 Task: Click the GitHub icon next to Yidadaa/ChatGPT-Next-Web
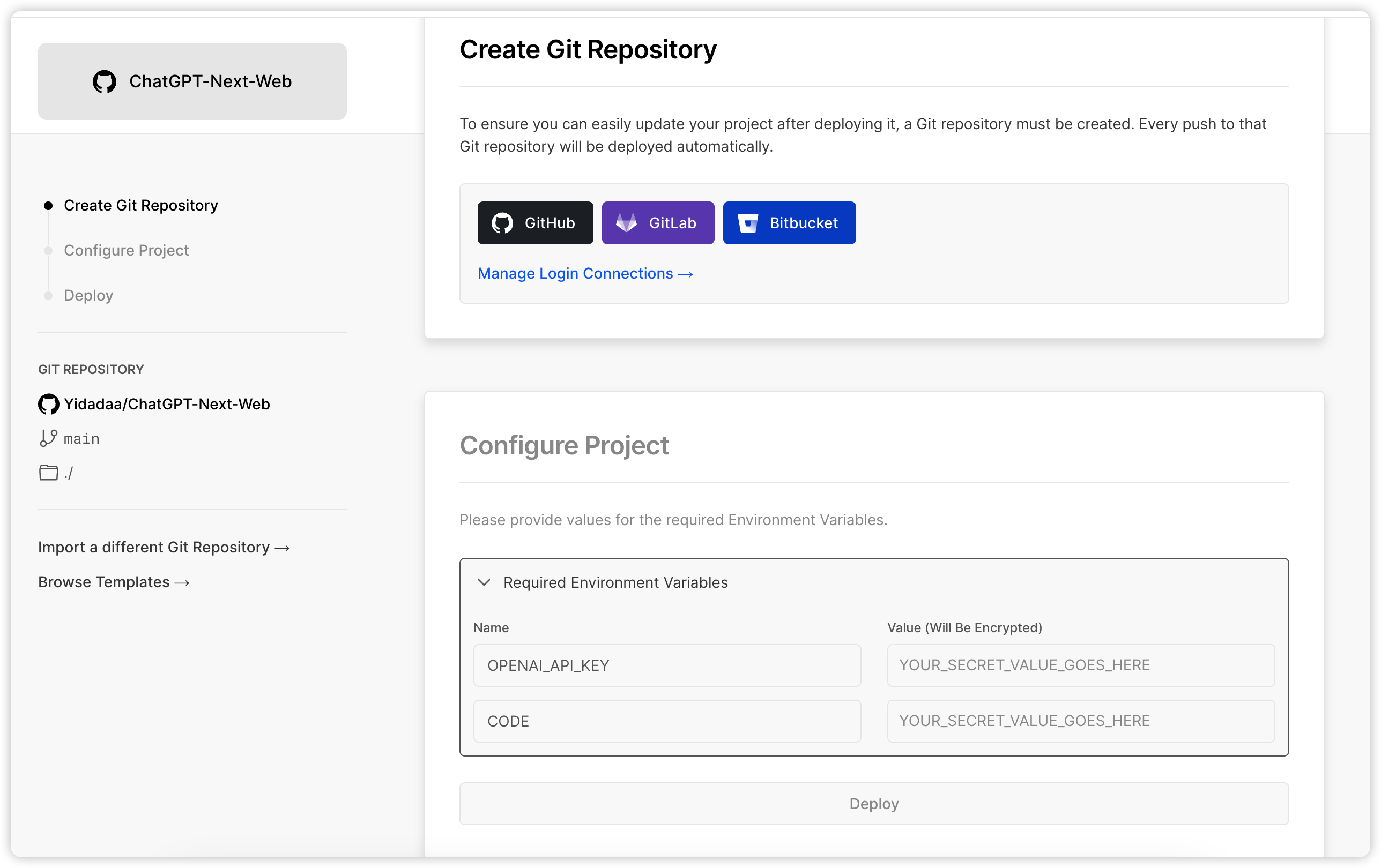tap(48, 404)
